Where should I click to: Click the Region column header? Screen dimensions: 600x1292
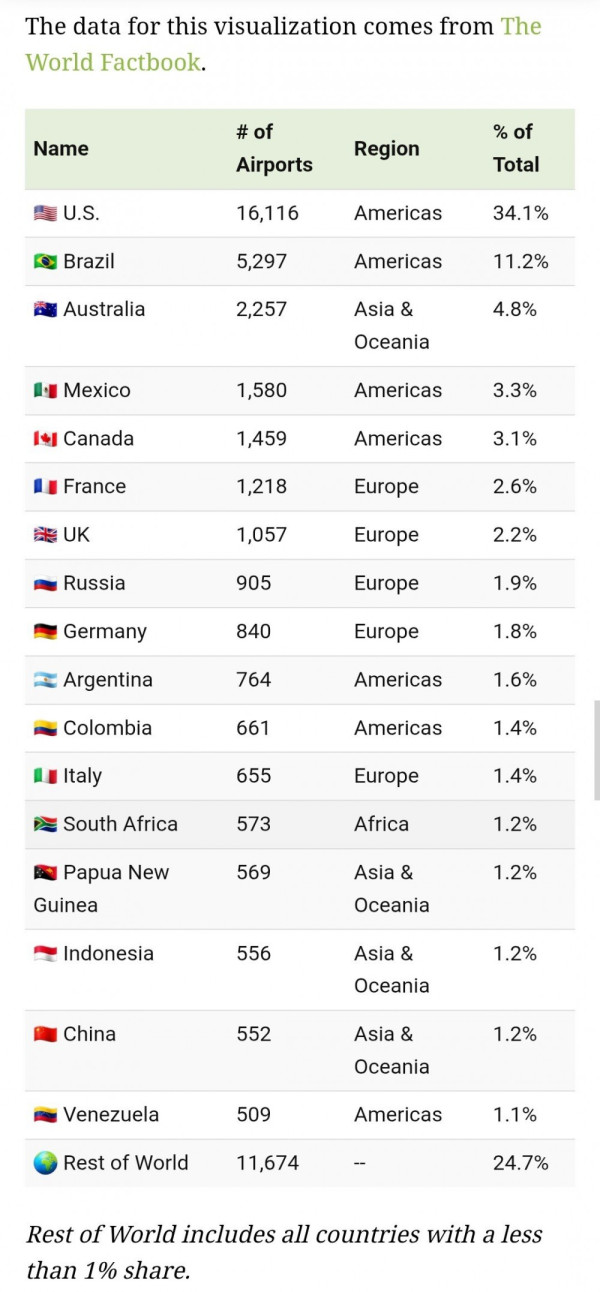(x=387, y=148)
